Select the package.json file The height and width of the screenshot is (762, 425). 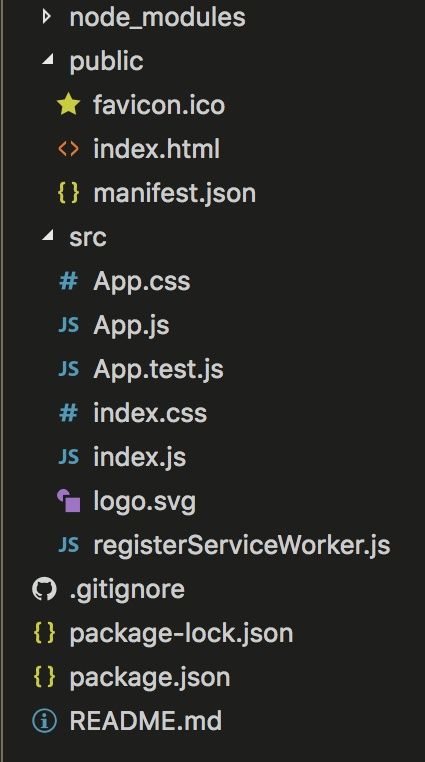pos(150,677)
